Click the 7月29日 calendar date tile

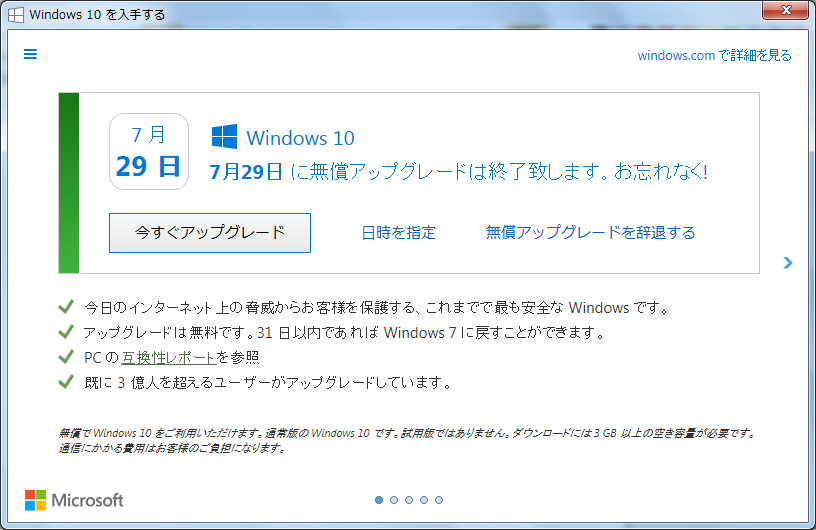click(148, 150)
